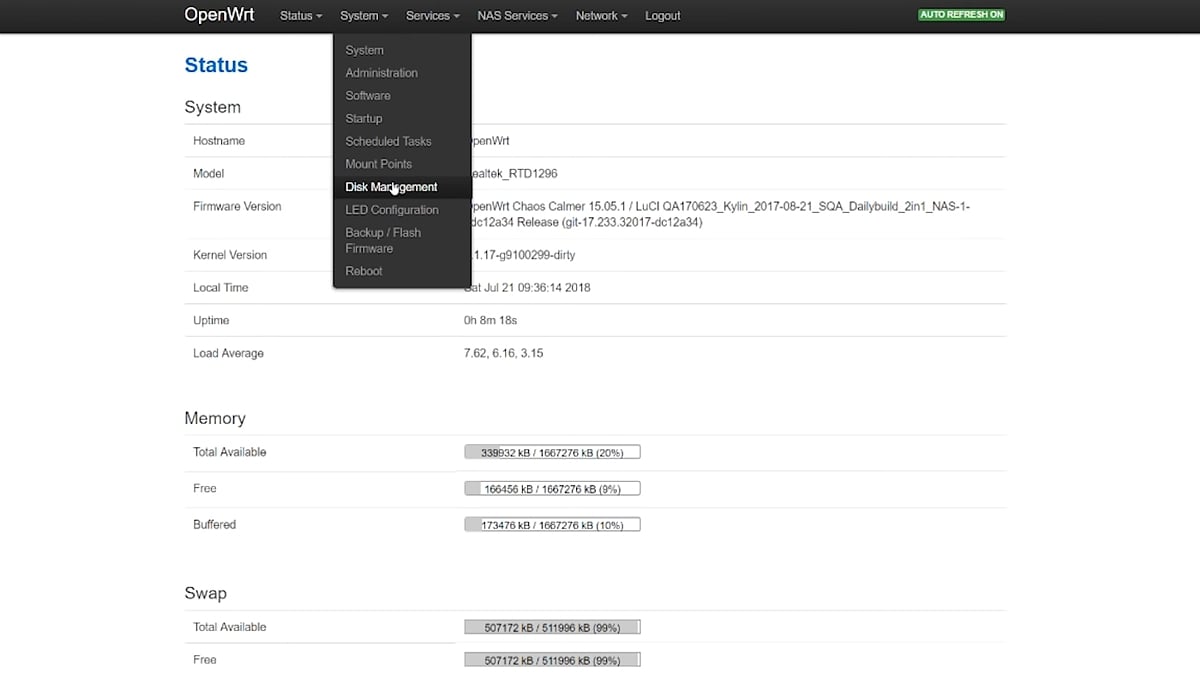Open the Mount Points page
Image resolution: width=1200 pixels, height=675 pixels.
click(378, 163)
